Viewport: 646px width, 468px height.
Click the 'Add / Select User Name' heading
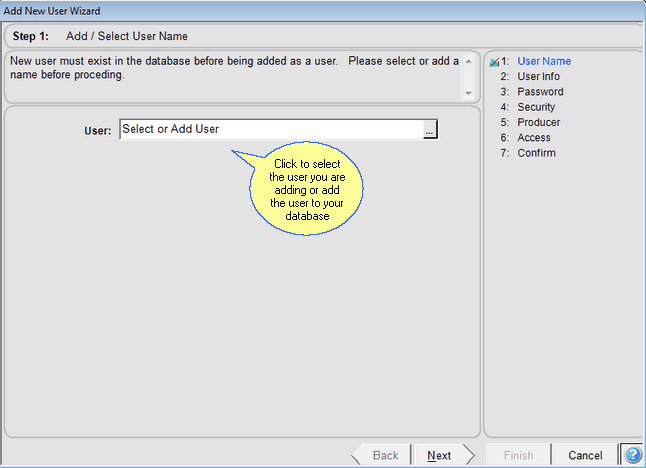[x=126, y=36]
